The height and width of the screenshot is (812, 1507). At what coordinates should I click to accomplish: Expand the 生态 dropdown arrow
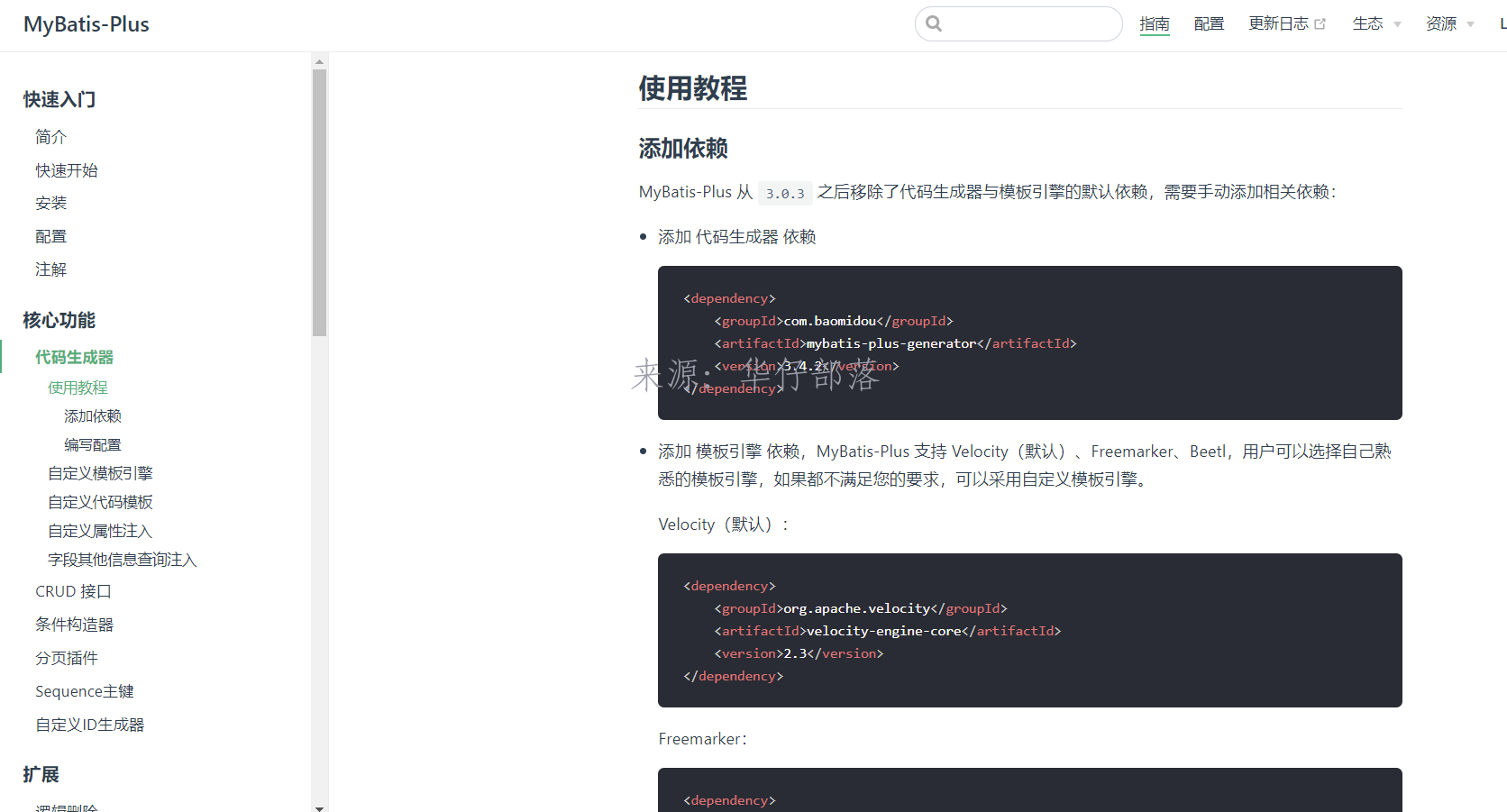point(1397,24)
